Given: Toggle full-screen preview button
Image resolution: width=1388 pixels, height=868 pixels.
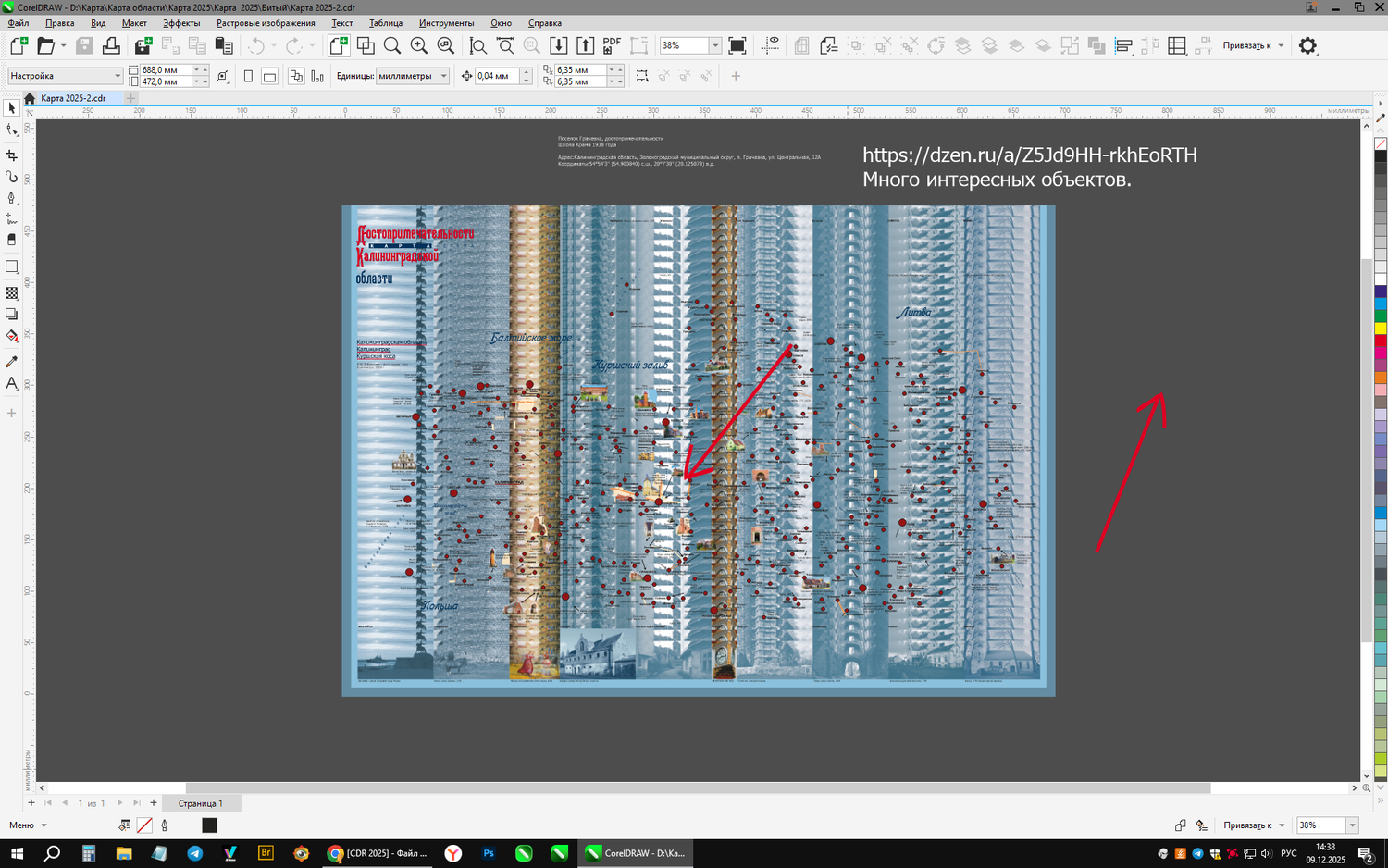Looking at the screenshot, I should point(737,45).
